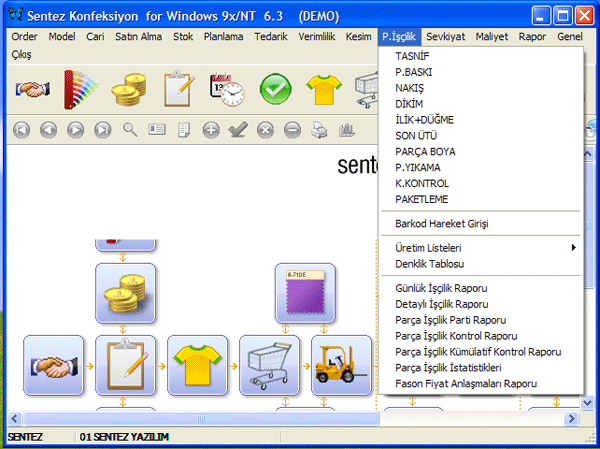Open Denklik Tablosu
Viewport: 600px width, 449px height.
(482, 264)
